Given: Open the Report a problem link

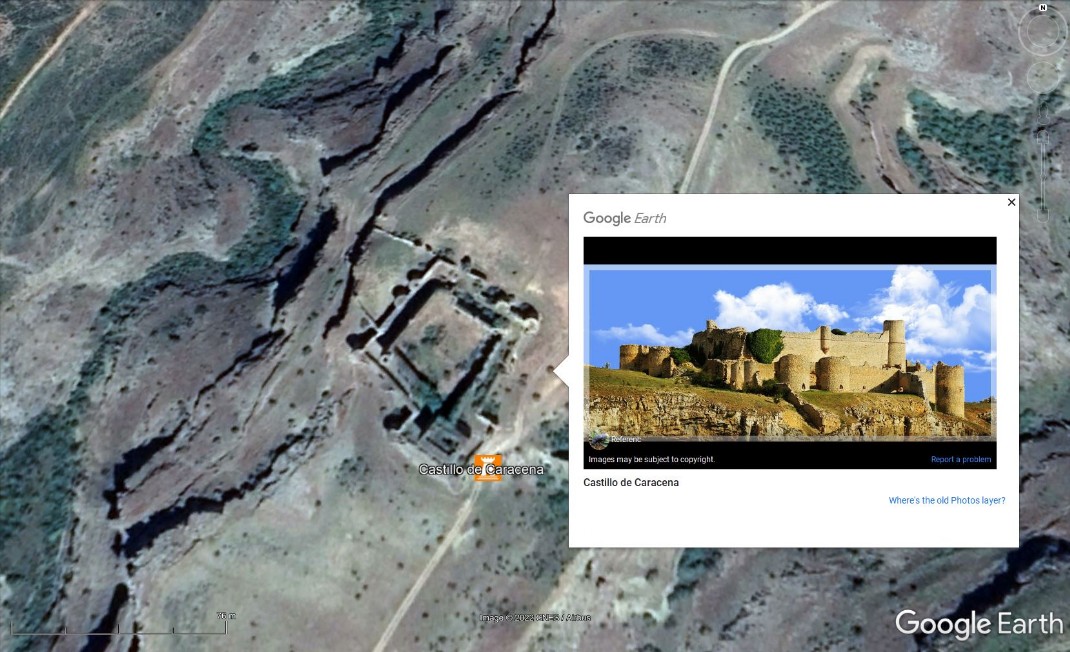Looking at the screenshot, I should click(x=961, y=459).
